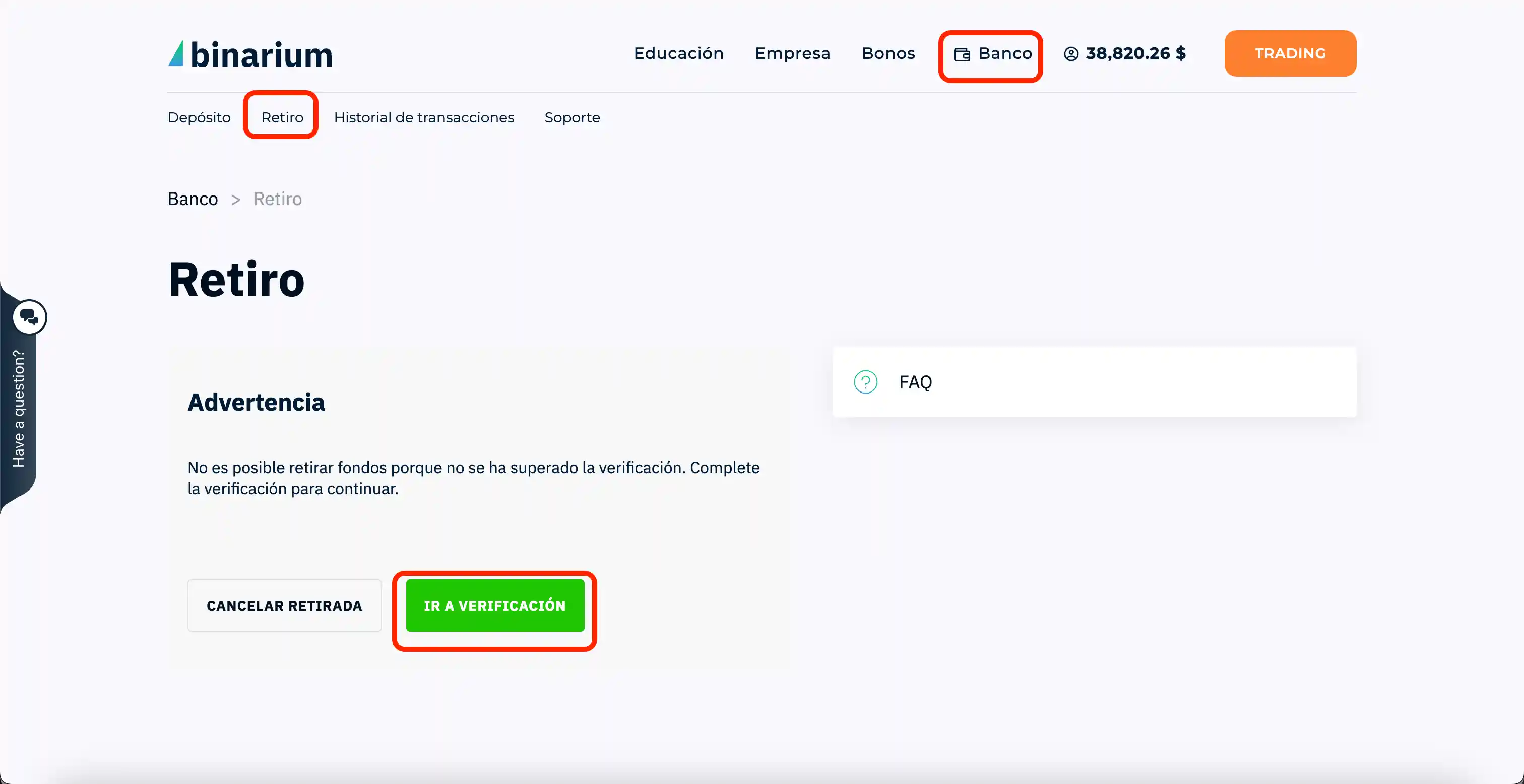The image size is (1524, 784).
Task: Click the binarium logo
Action: pos(250,54)
